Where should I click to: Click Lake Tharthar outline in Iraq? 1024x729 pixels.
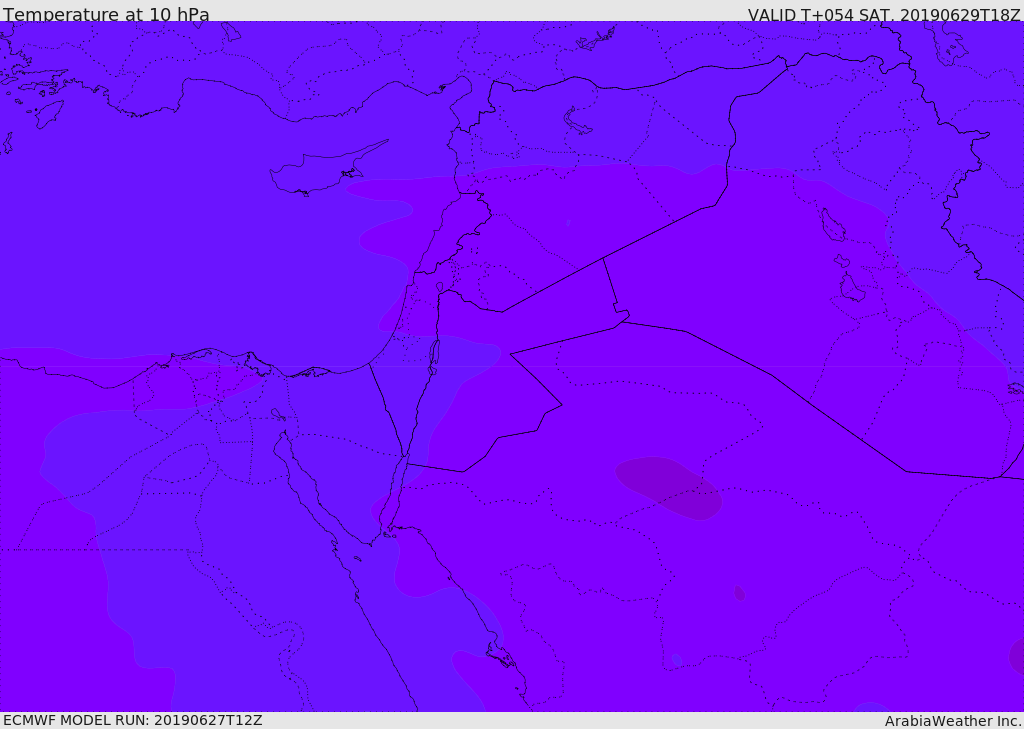833,225
